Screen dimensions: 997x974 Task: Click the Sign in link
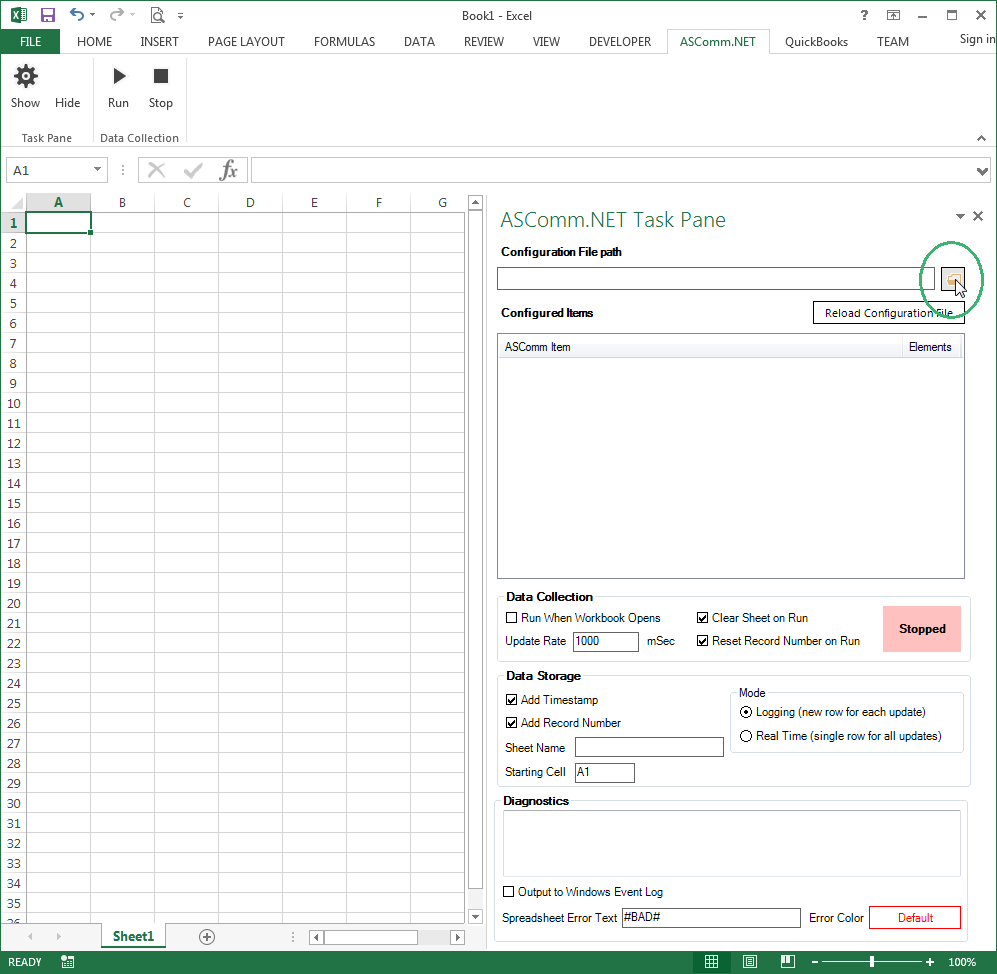click(977, 39)
